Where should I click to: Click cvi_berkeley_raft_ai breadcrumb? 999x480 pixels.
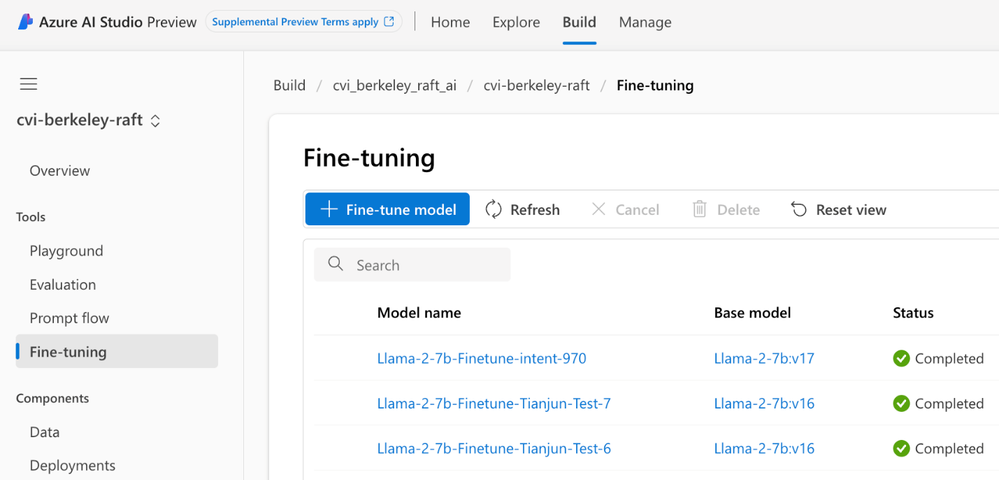394,85
